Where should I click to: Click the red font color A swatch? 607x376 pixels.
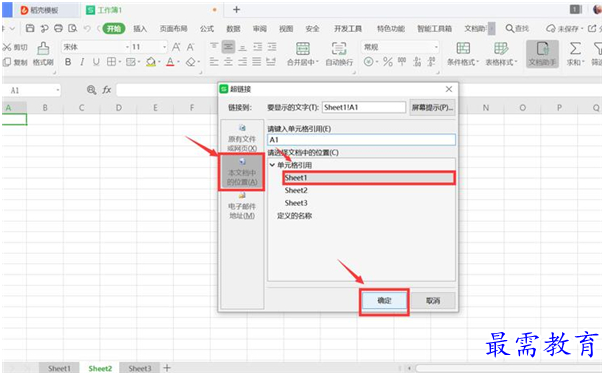pos(170,62)
